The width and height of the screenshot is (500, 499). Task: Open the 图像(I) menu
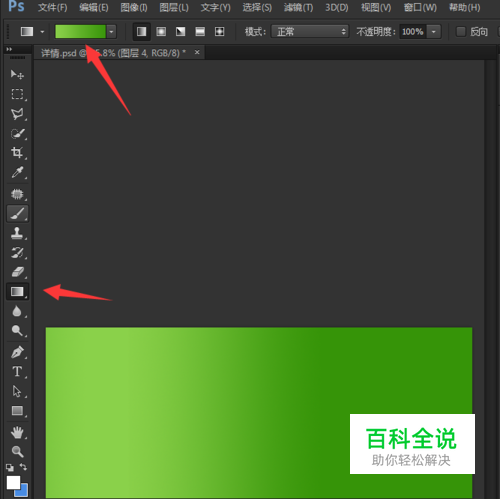tap(134, 7)
